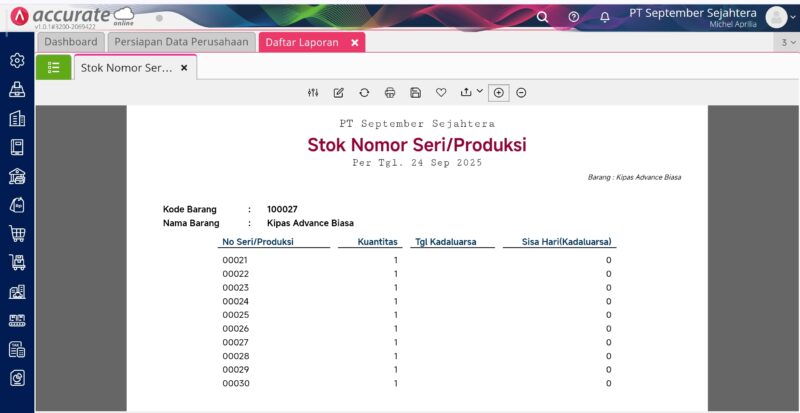Open the green report list button

click(x=53, y=67)
